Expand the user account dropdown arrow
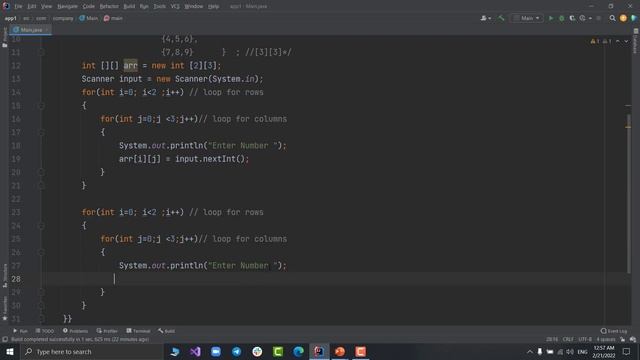640x360 pixels. tap(489, 18)
